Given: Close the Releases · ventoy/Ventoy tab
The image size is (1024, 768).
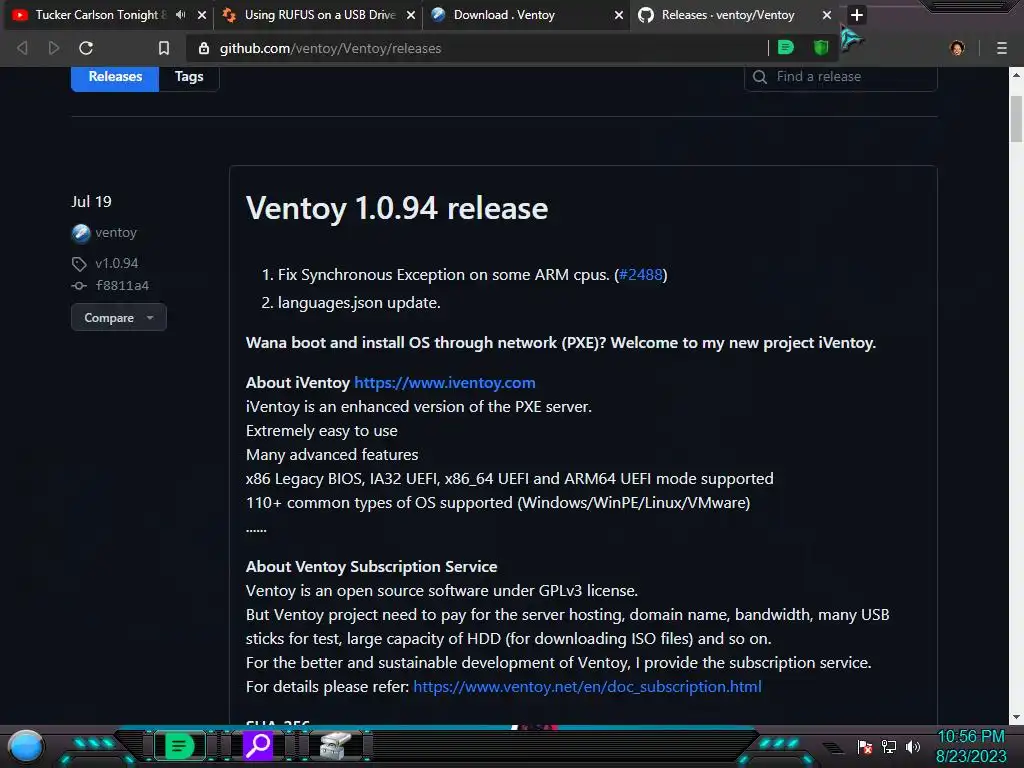Looking at the screenshot, I should pyautogui.click(x=827, y=14).
